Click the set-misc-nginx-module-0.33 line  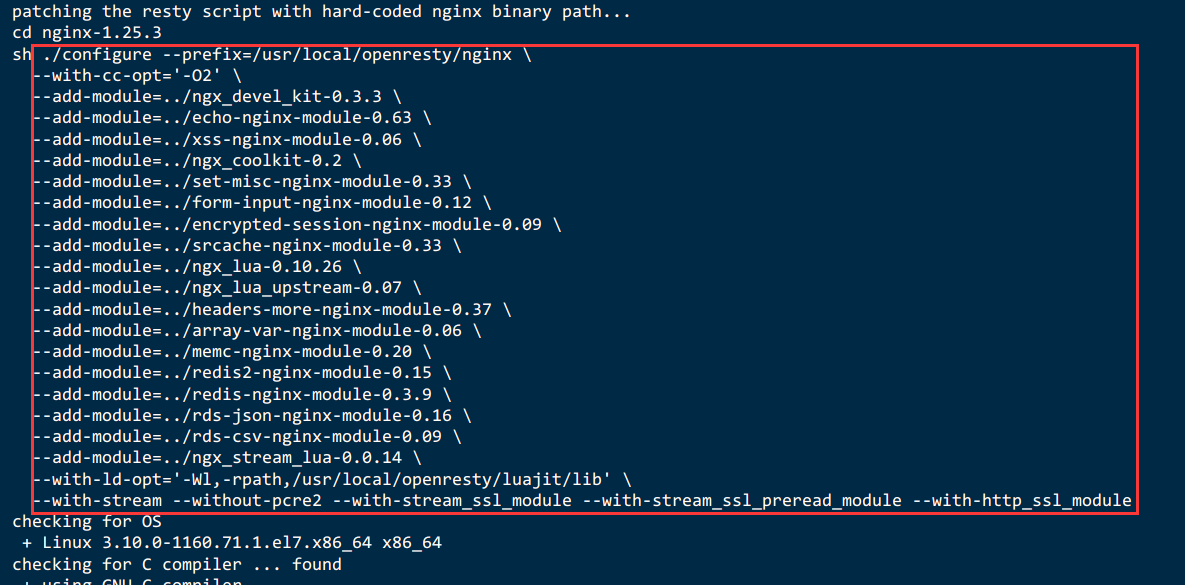(x=253, y=182)
